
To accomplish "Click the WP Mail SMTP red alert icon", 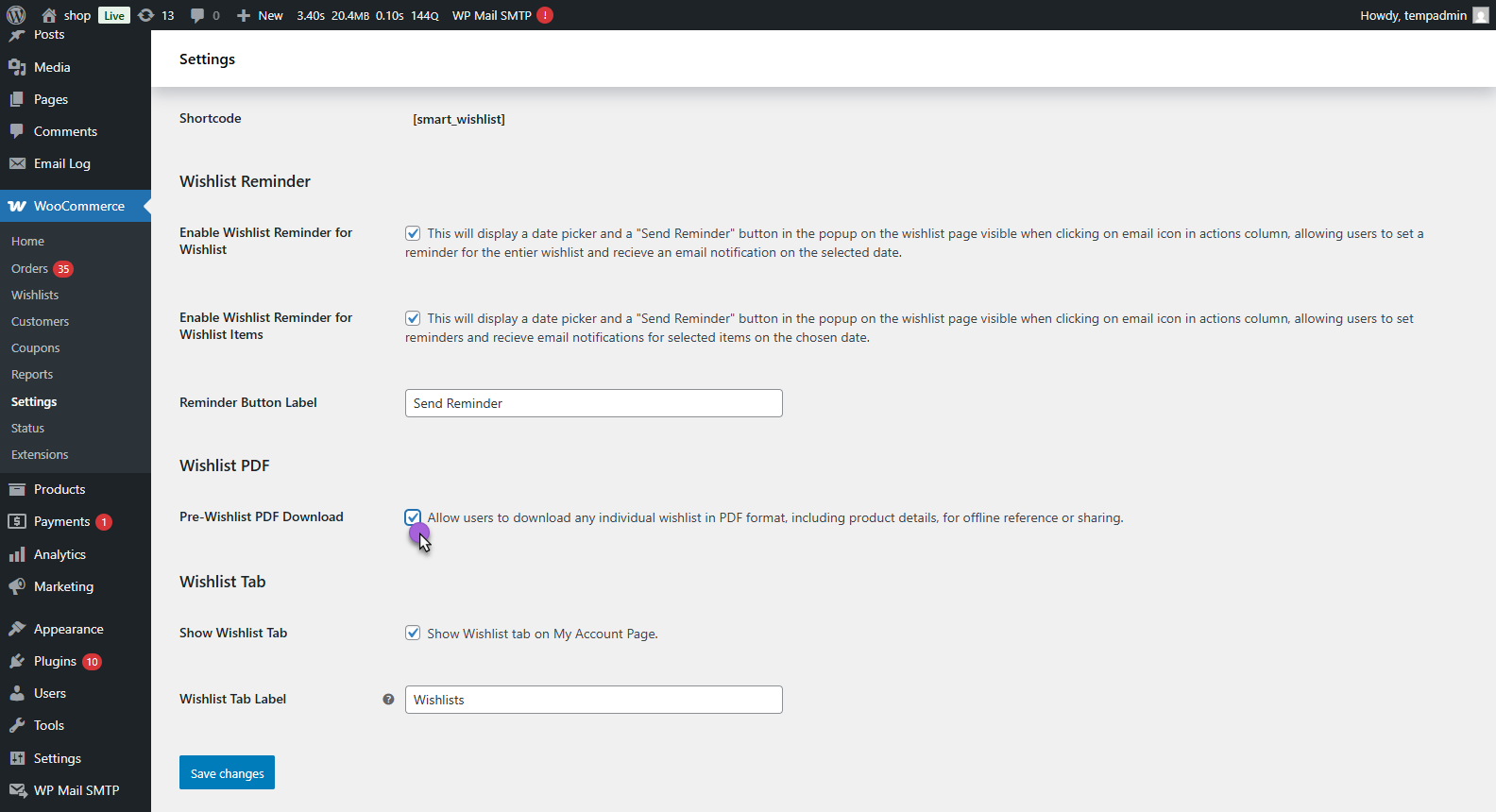I will coord(545,15).
